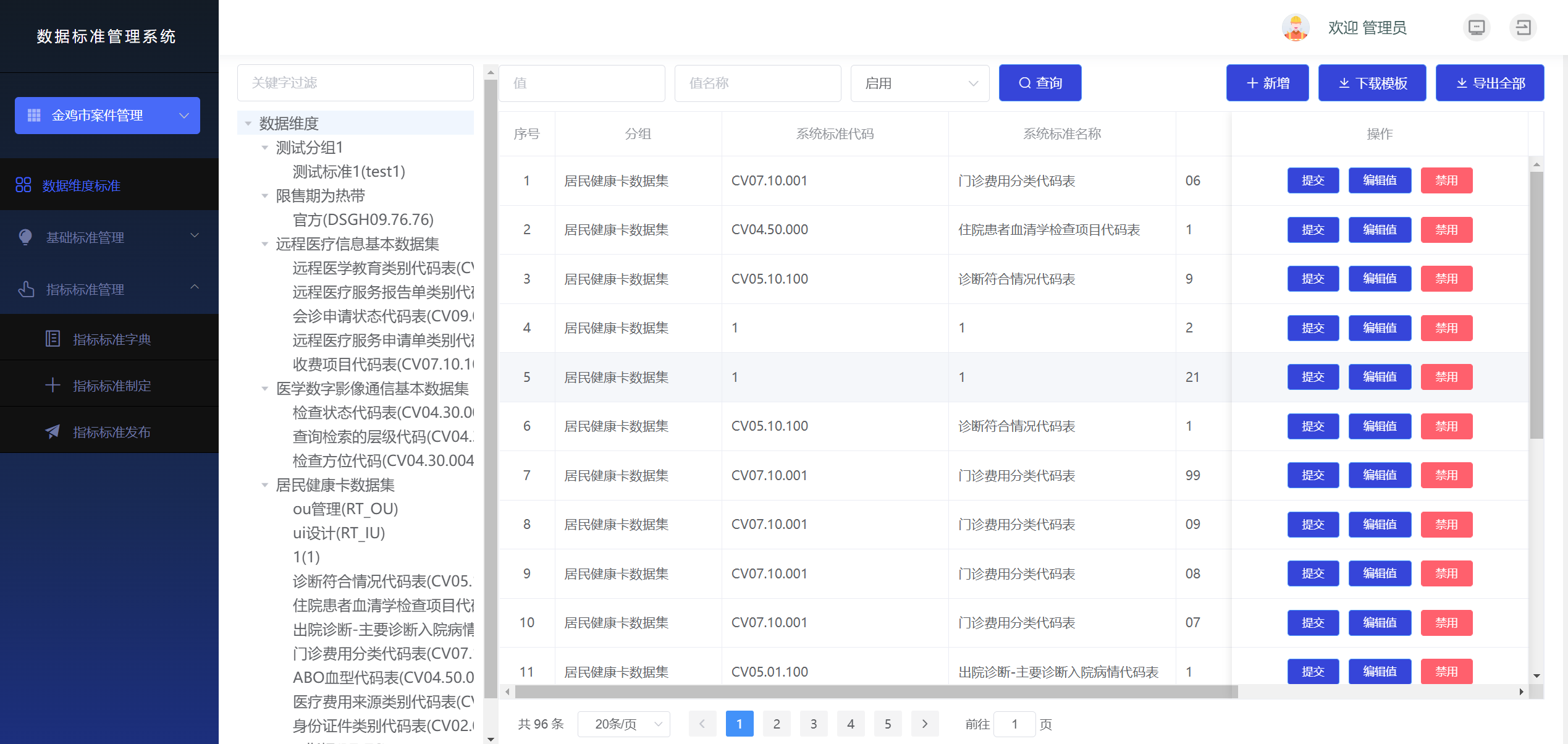Viewport: 1568px width, 744px height.
Task: Collapse the 远程医疗信息基本数据集 tree node
Action: [x=265, y=244]
